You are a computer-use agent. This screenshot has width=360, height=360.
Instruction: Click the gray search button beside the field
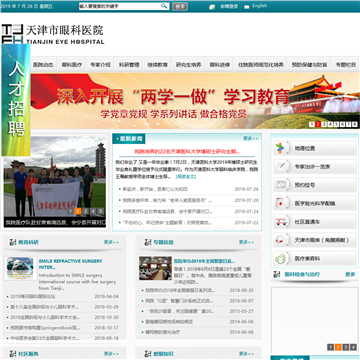pos(180,6)
